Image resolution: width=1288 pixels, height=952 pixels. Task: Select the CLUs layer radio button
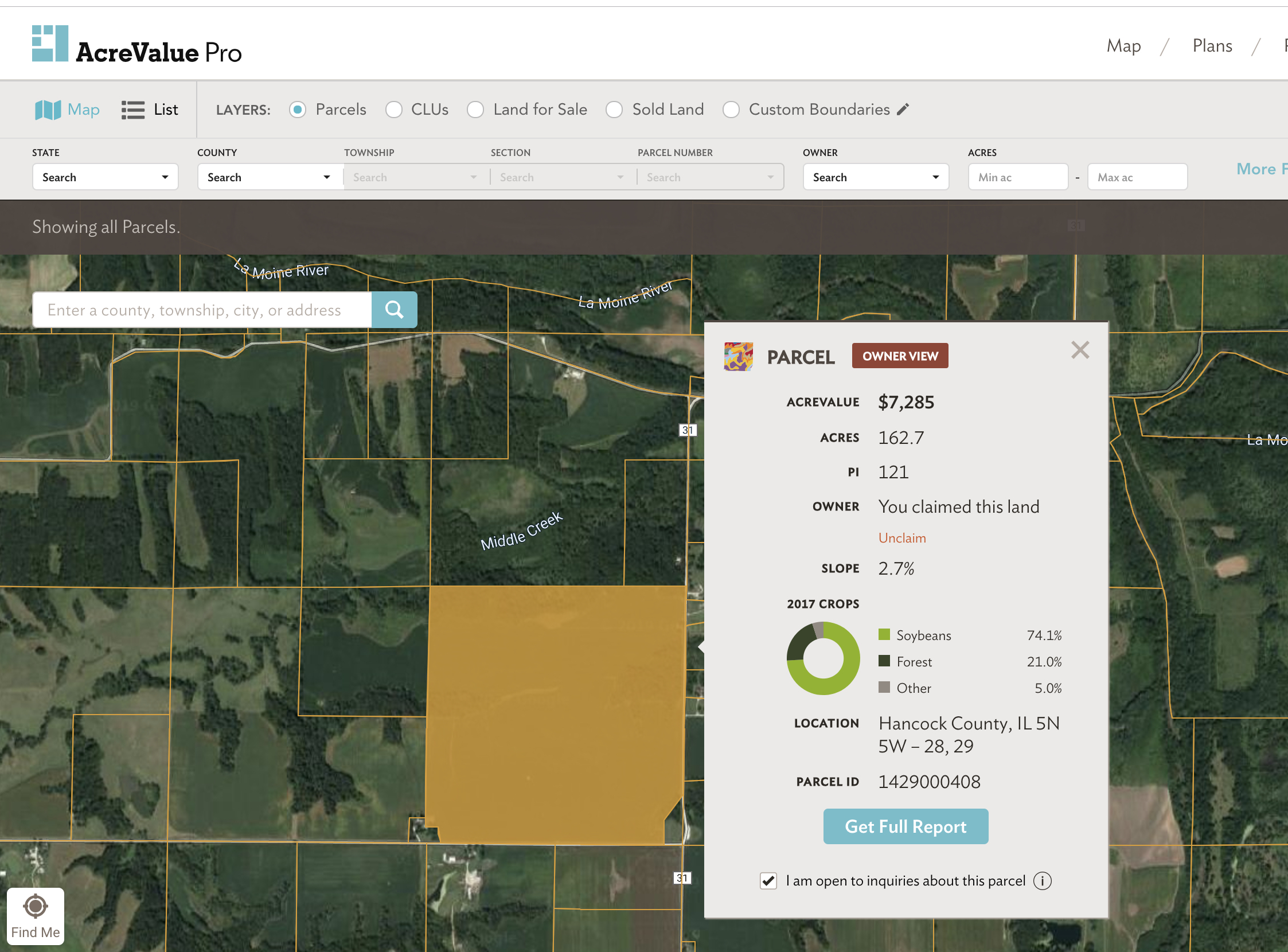pos(393,110)
